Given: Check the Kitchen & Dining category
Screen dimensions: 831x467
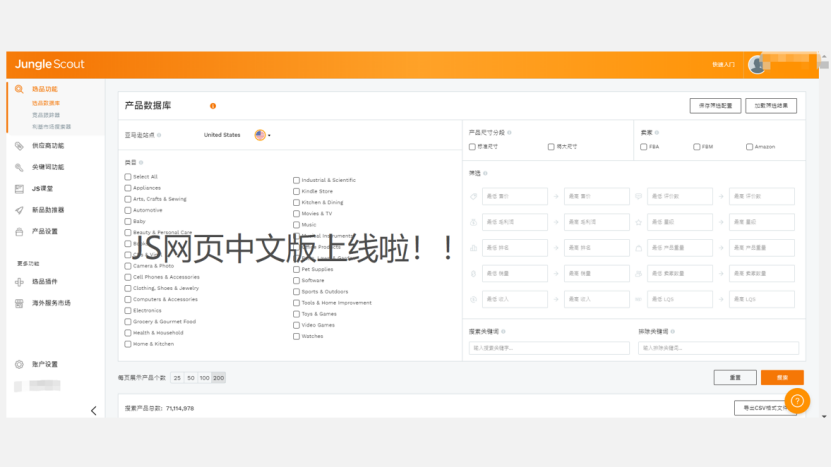Looking at the screenshot, I should pyautogui.click(x=296, y=202).
